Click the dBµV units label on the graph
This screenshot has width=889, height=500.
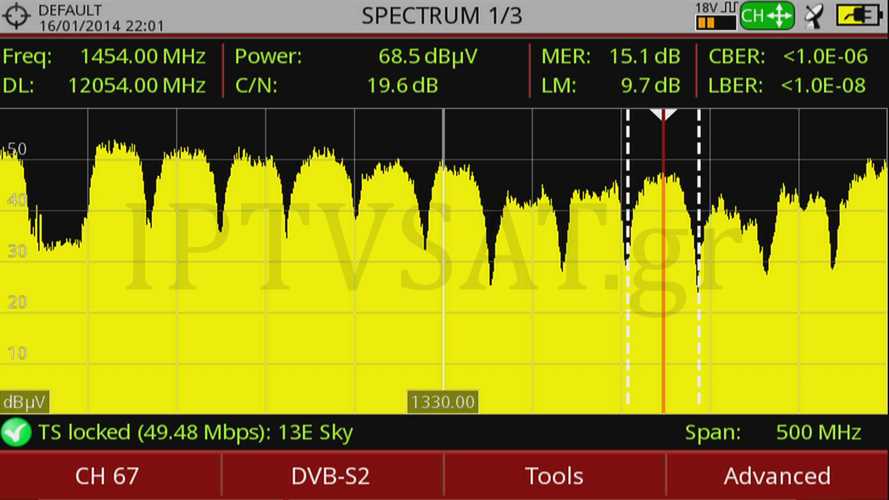[x=24, y=402]
